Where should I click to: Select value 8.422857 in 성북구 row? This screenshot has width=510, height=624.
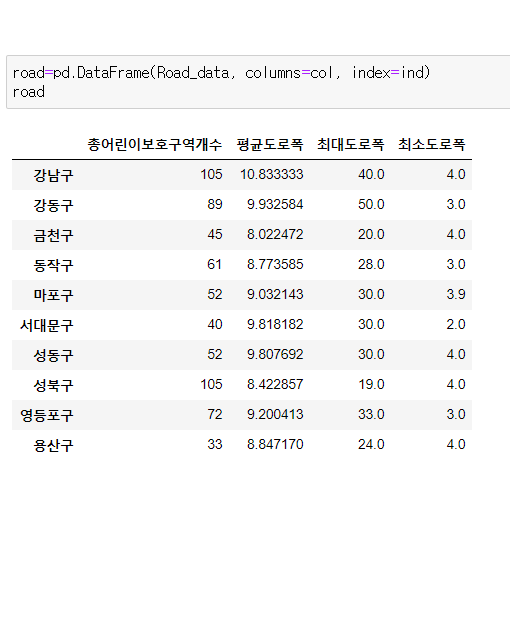click(x=275, y=384)
